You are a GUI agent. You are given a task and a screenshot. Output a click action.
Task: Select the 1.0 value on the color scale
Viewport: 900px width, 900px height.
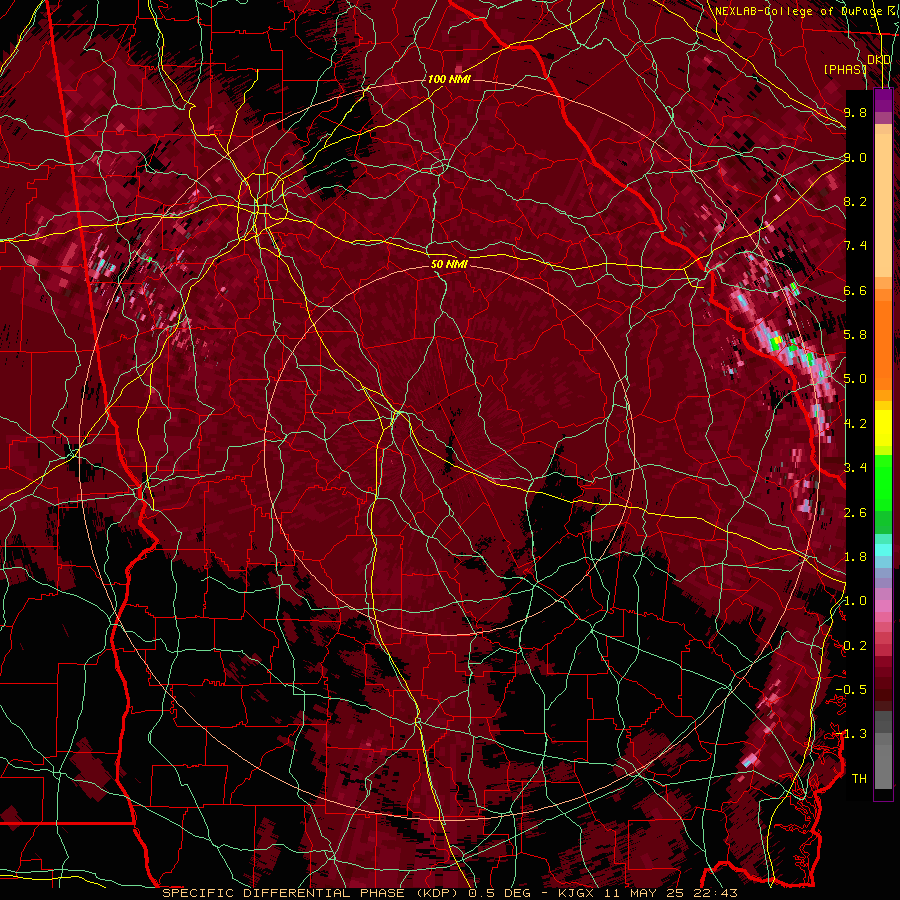855,601
